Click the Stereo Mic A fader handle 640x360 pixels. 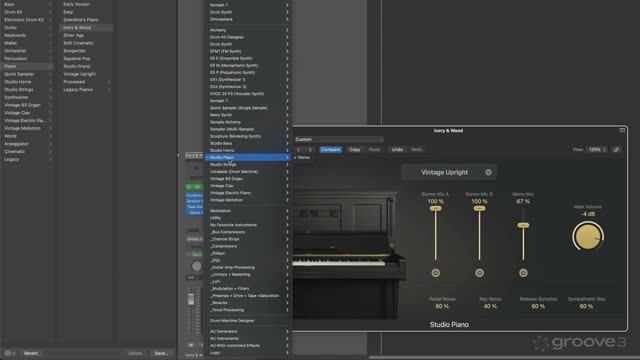pos(436,209)
